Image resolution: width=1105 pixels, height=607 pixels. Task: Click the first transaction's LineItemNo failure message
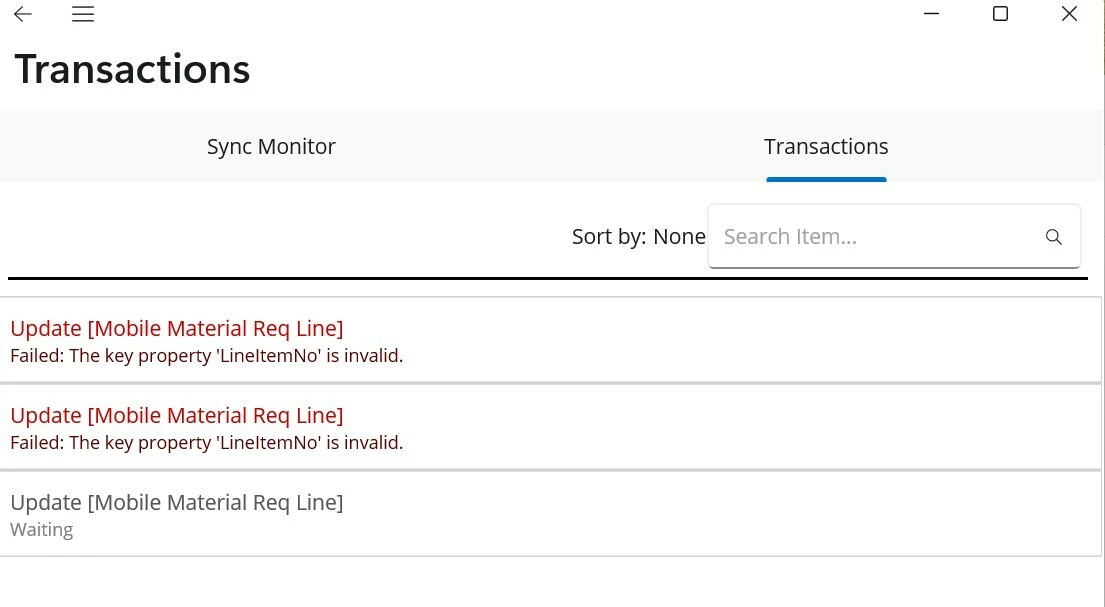click(x=206, y=355)
